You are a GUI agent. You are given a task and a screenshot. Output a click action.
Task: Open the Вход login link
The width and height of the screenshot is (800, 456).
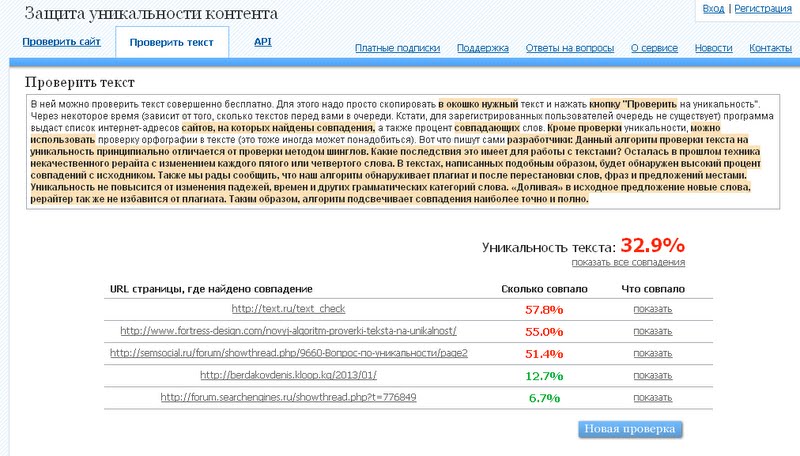[713, 9]
